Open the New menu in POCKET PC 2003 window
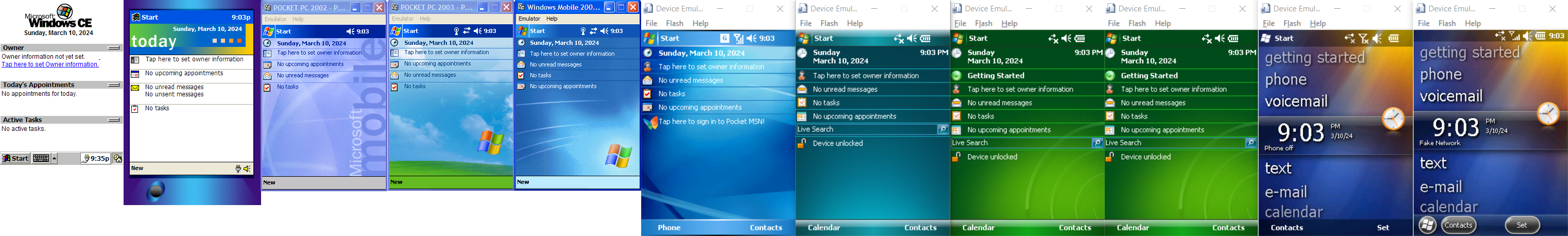This screenshot has height=236, width=1568. click(397, 182)
